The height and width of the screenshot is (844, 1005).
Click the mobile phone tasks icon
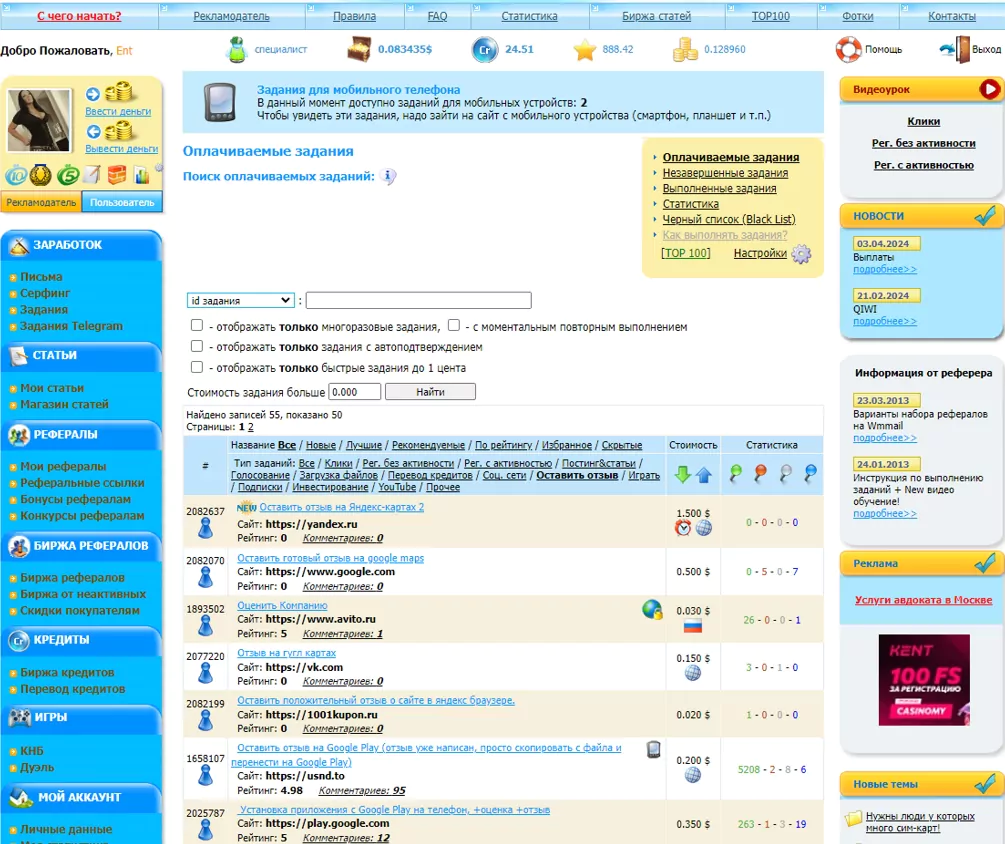click(x=220, y=103)
